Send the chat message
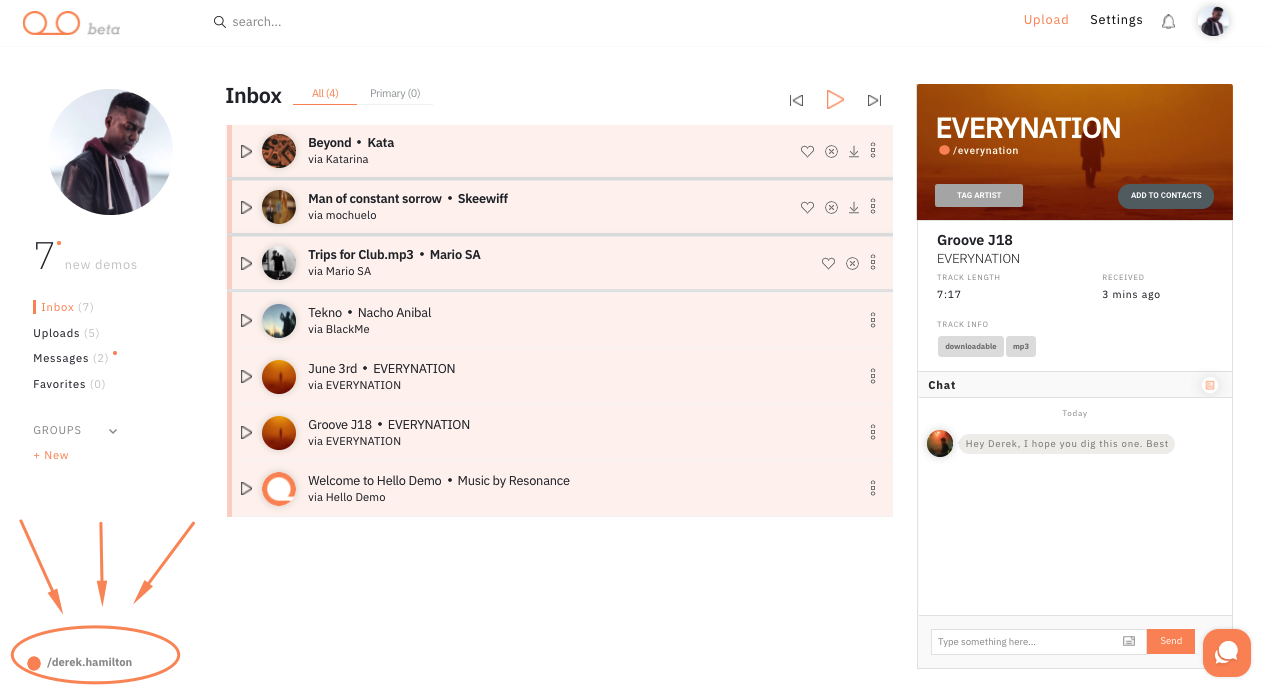 click(x=1171, y=641)
